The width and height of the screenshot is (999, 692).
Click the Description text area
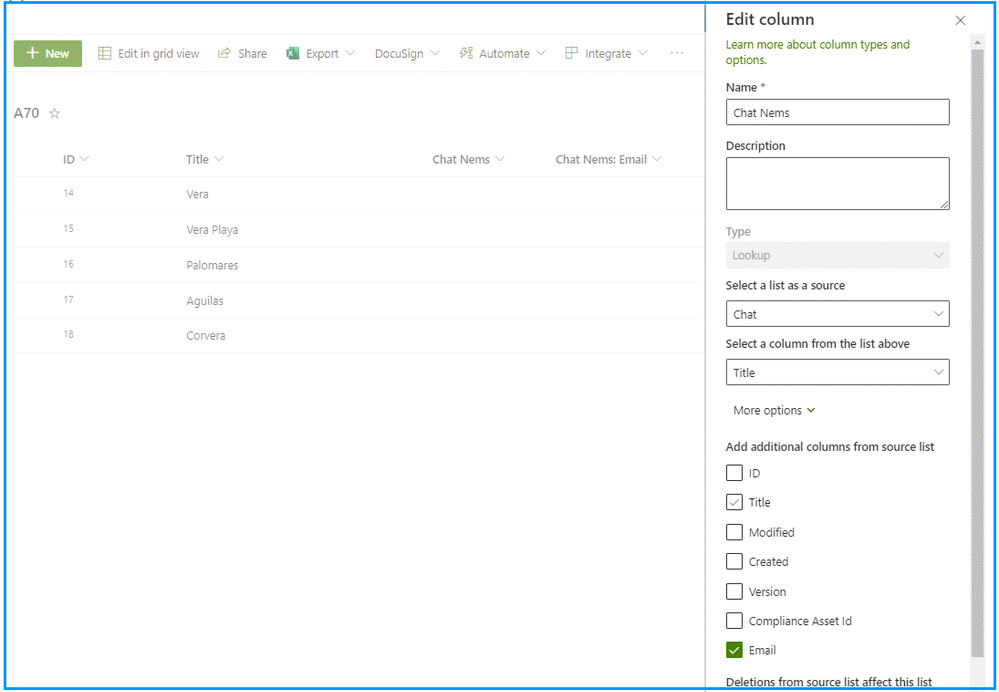click(x=837, y=184)
